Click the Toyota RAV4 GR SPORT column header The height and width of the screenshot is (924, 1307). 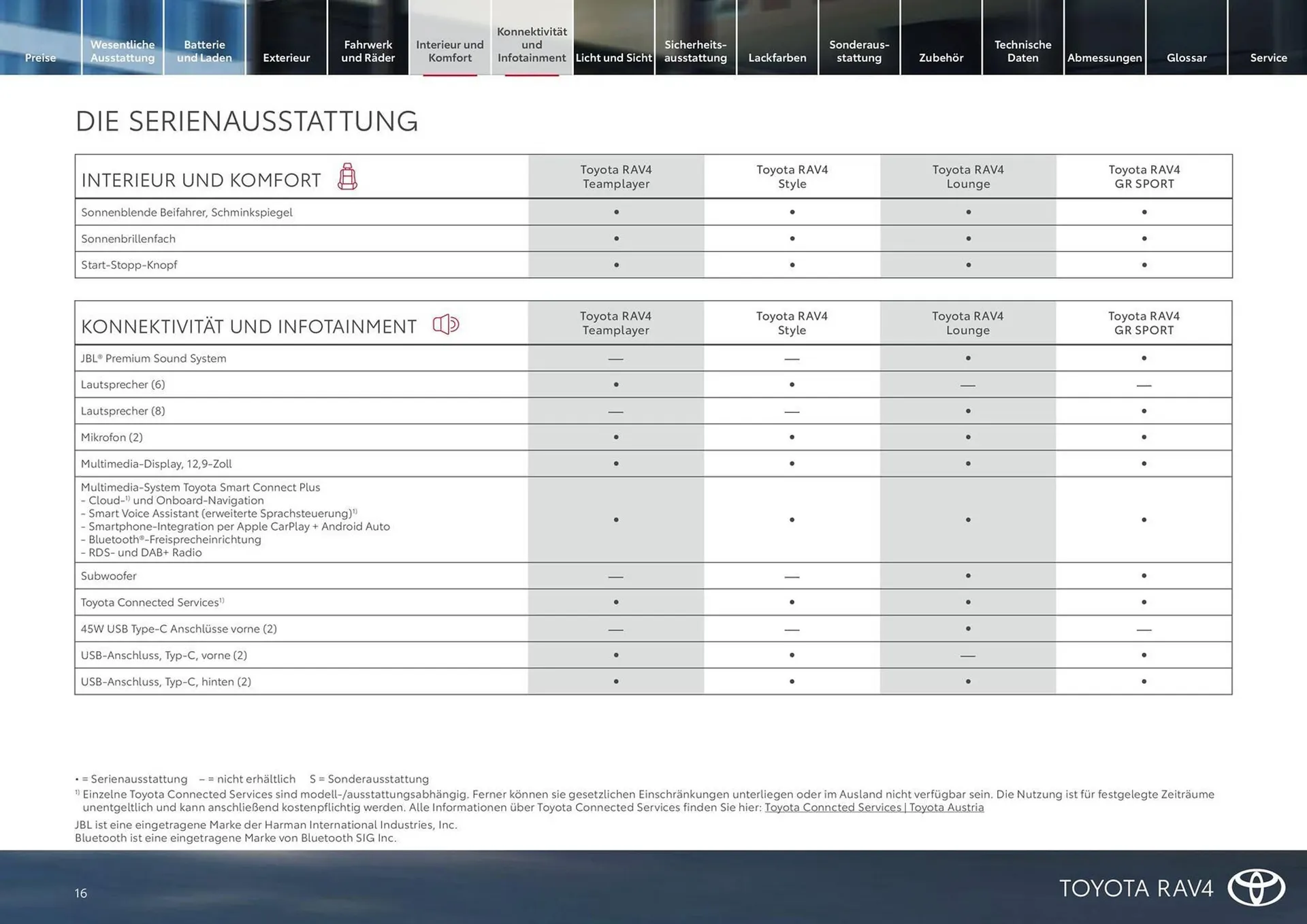[x=1144, y=176]
